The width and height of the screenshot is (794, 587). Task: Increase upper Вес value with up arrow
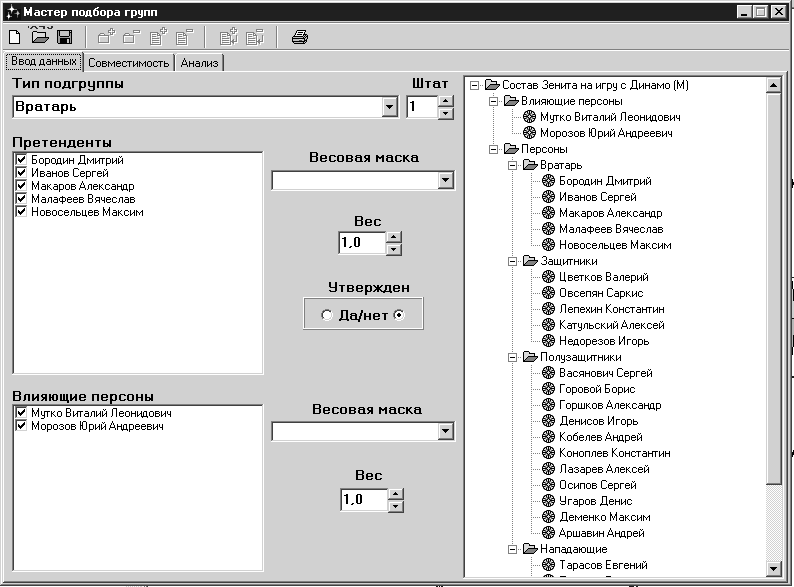click(394, 237)
